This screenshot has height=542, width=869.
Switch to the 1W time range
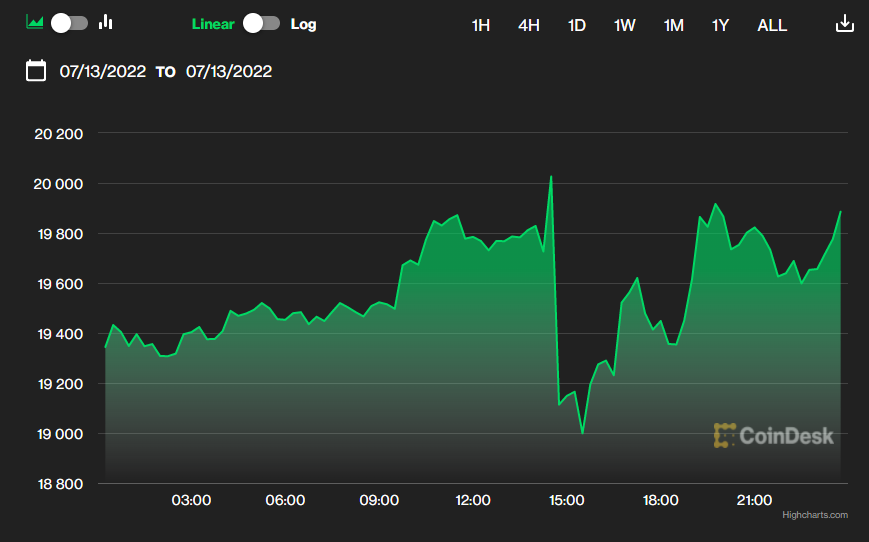(625, 25)
